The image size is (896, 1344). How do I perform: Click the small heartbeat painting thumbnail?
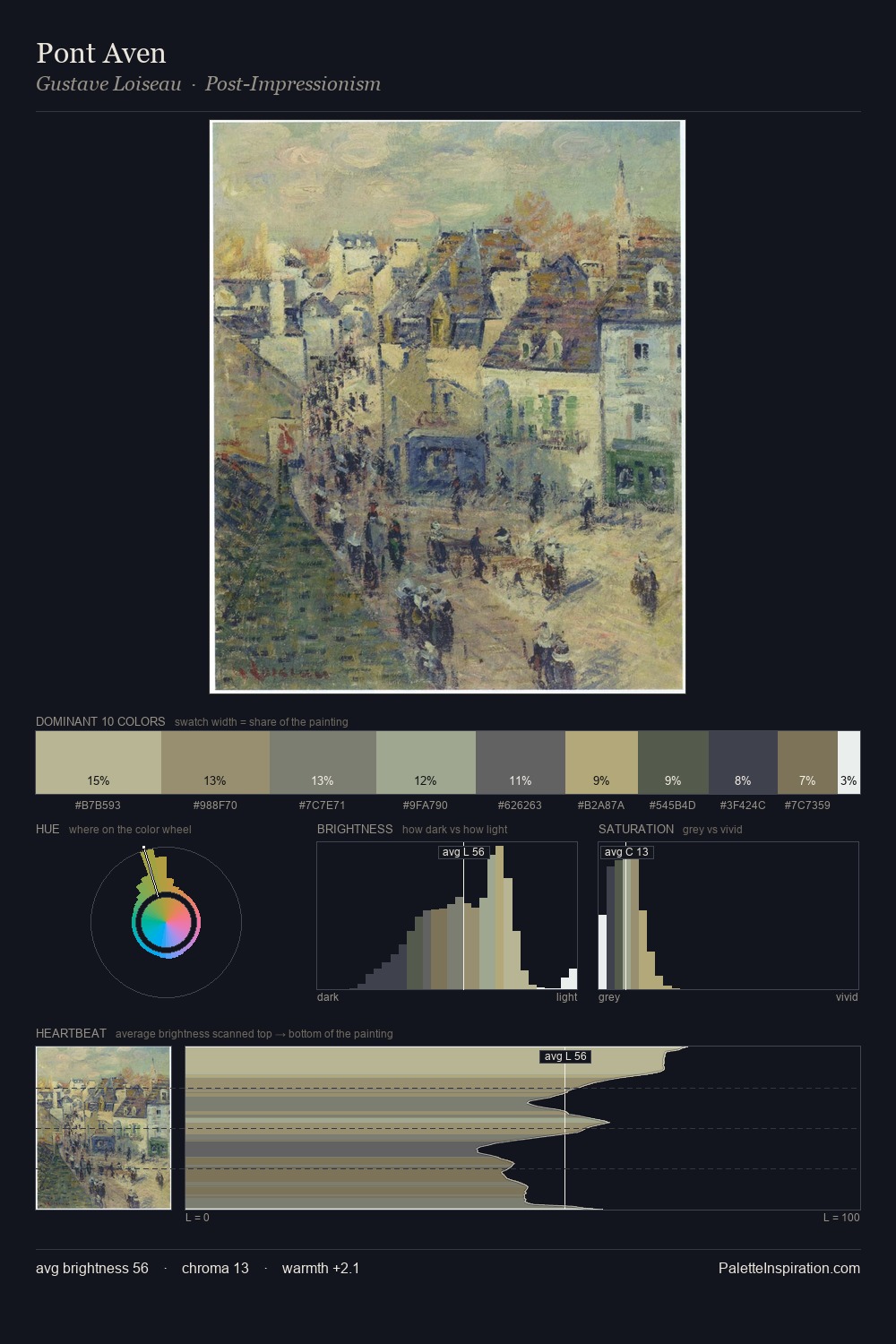(x=103, y=1127)
